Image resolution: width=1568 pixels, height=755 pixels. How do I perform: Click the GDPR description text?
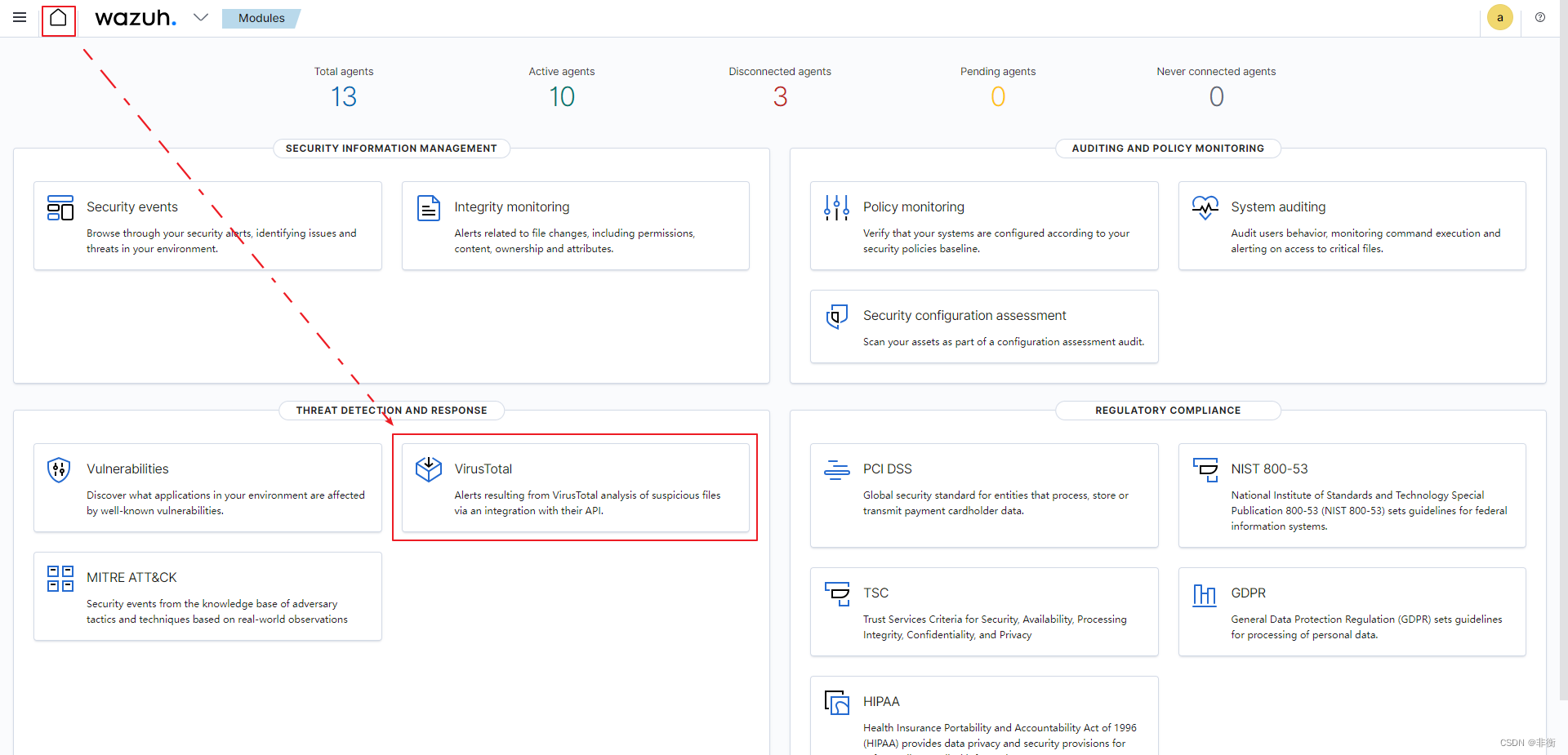point(1366,627)
